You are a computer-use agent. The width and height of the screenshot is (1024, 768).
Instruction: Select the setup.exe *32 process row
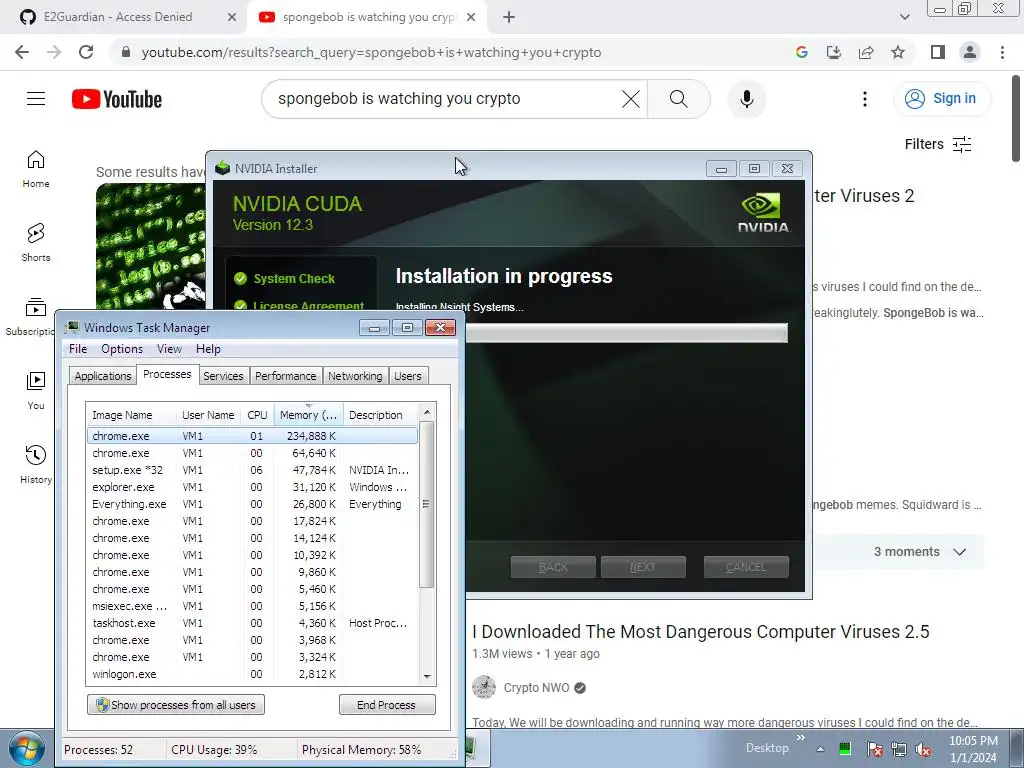tap(252, 470)
